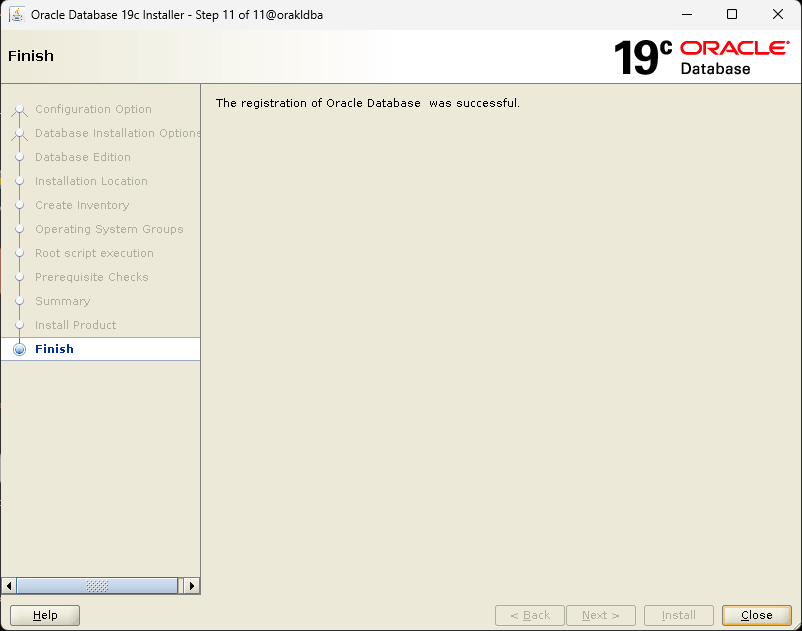The image size is (802, 631).
Task: Click the Java installer icon in title bar
Action: pos(17,14)
